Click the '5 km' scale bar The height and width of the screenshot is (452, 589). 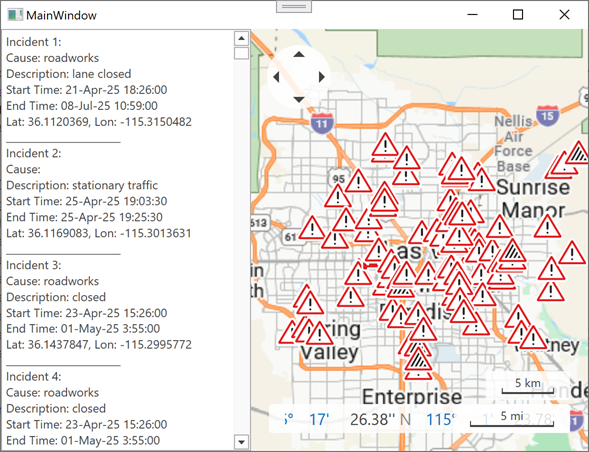[527, 386]
